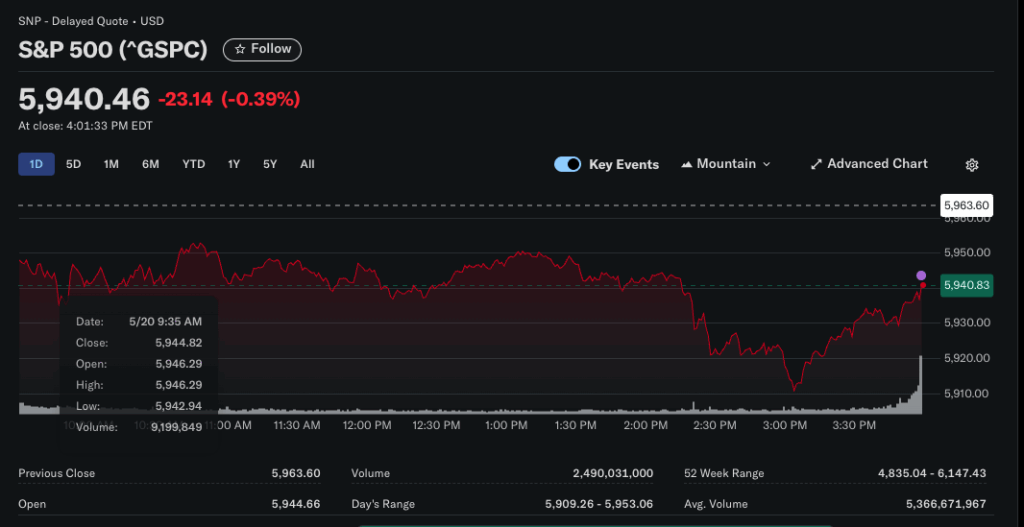Click the 5,940.46 index price
The image size is (1024, 527).
click(x=84, y=99)
